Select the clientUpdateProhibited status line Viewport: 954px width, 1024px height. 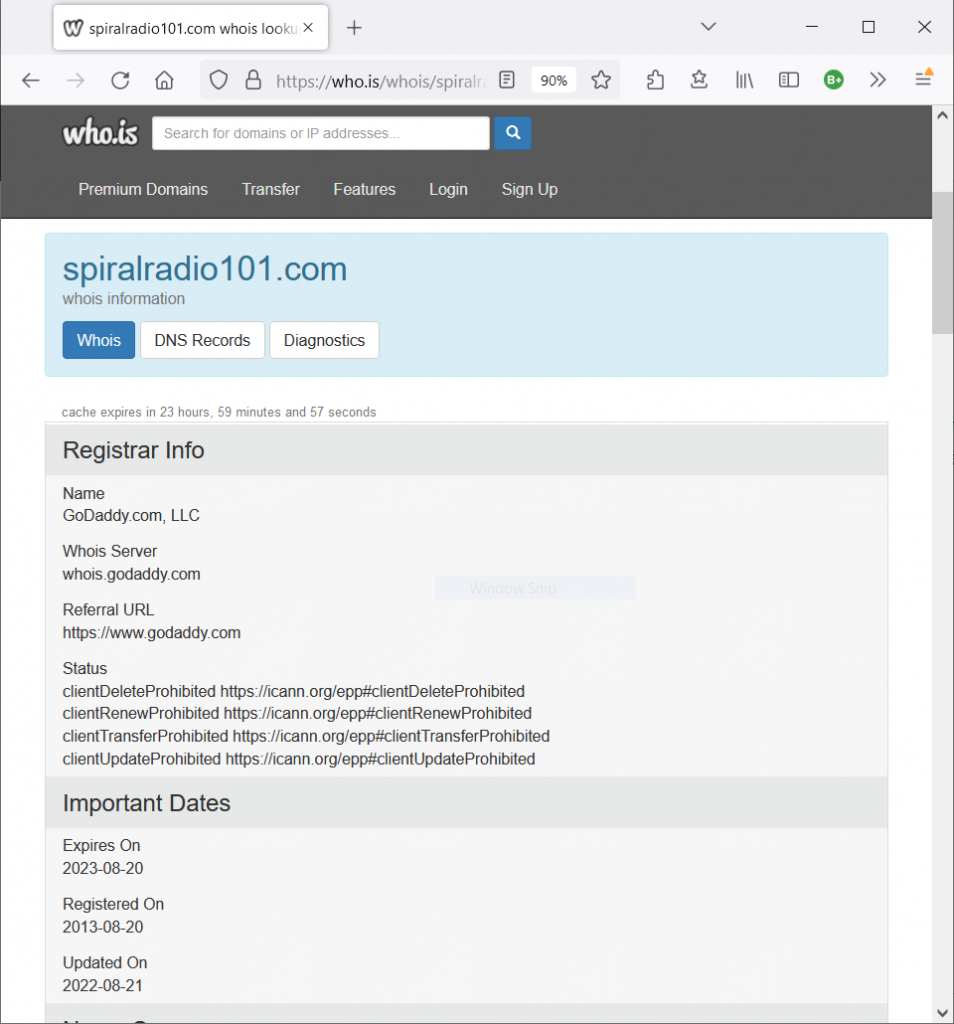(x=299, y=759)
